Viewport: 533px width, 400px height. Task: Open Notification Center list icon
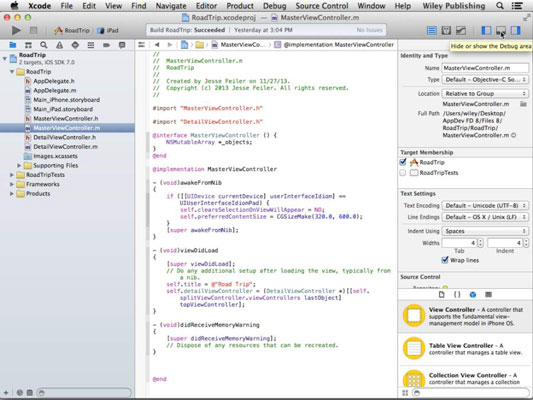(x=517, y=6)
